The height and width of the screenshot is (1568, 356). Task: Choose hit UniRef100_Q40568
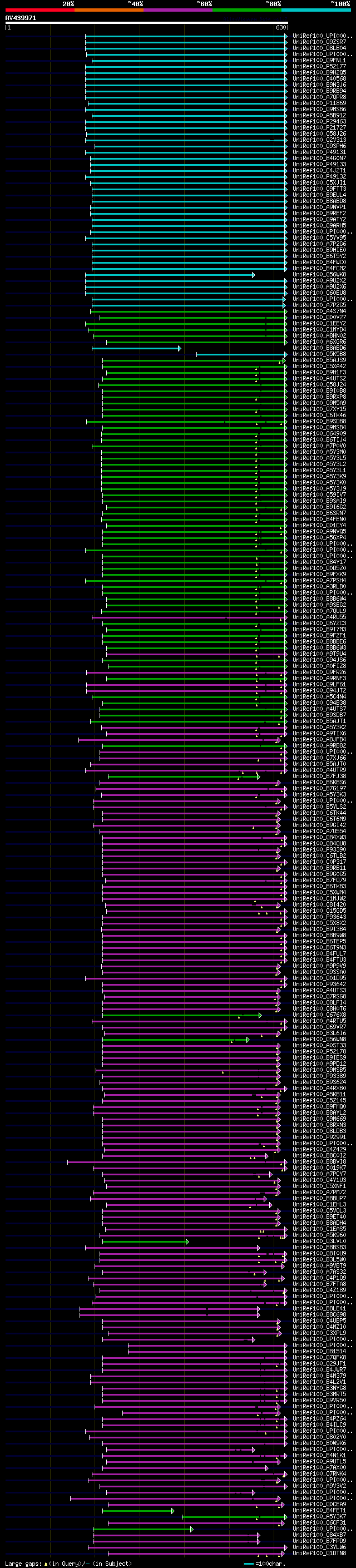click(319, 78)
